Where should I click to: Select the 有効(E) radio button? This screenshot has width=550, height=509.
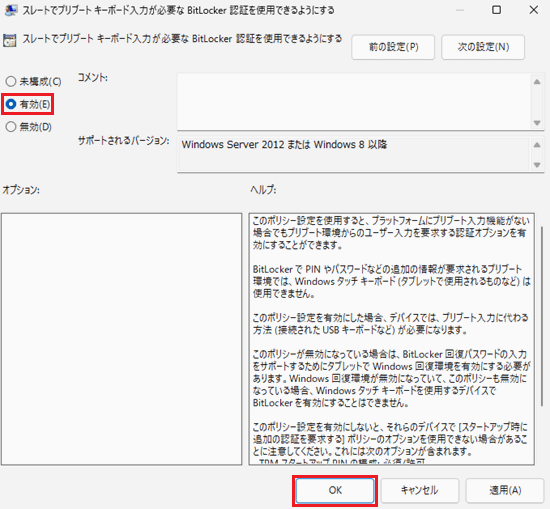click(28, 104)
